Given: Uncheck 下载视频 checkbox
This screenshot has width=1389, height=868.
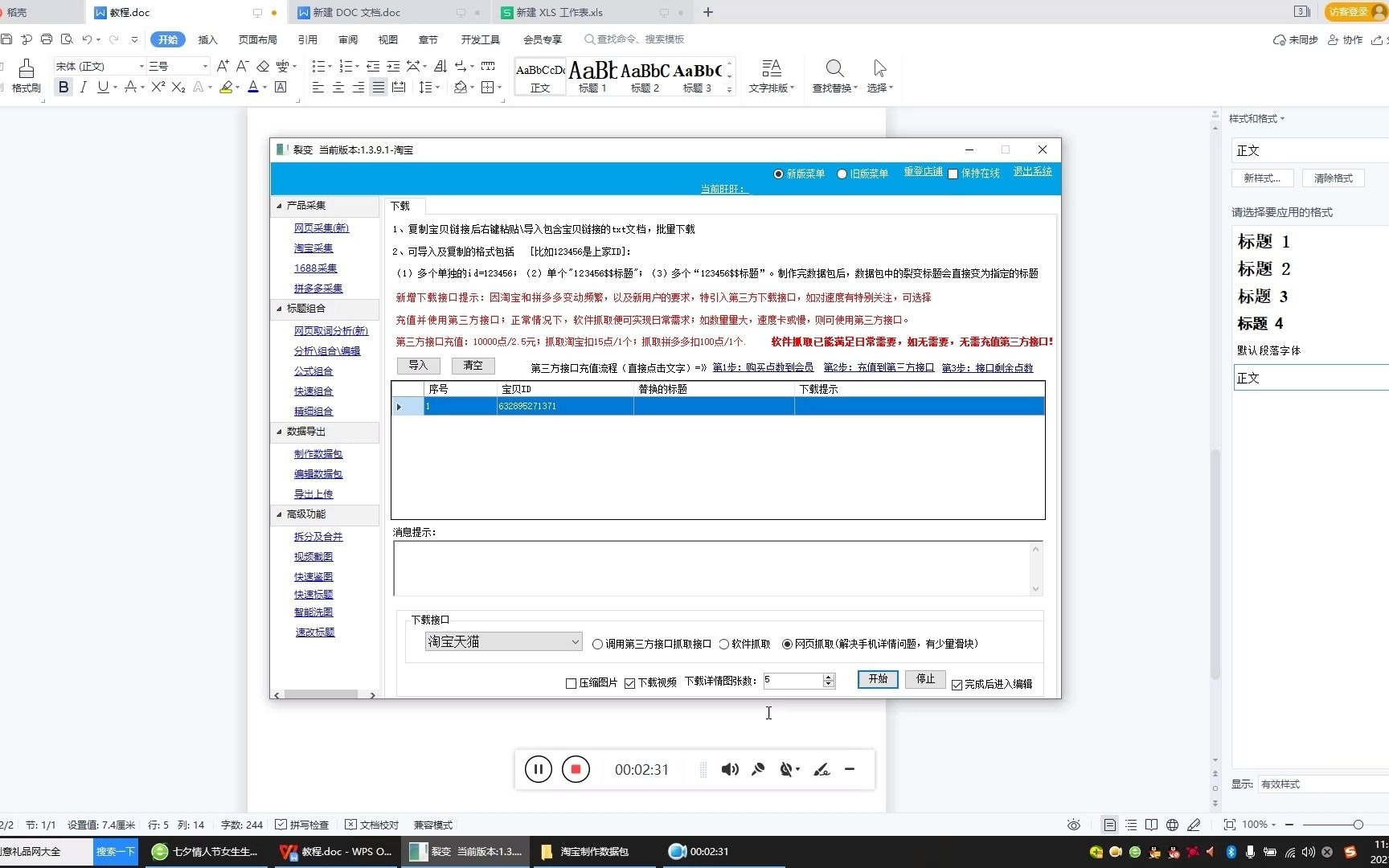Looking at the screenshot, I should (x=630, y=683).
